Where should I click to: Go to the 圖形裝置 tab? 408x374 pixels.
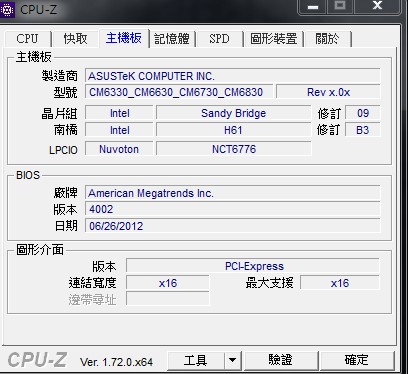pyautogui.click(x=274, y=39)
